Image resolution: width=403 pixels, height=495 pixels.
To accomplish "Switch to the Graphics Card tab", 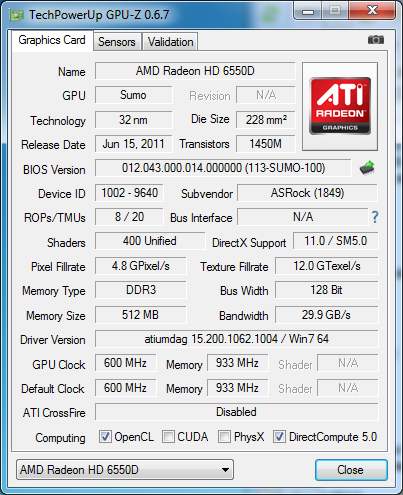I will point(52,40).
